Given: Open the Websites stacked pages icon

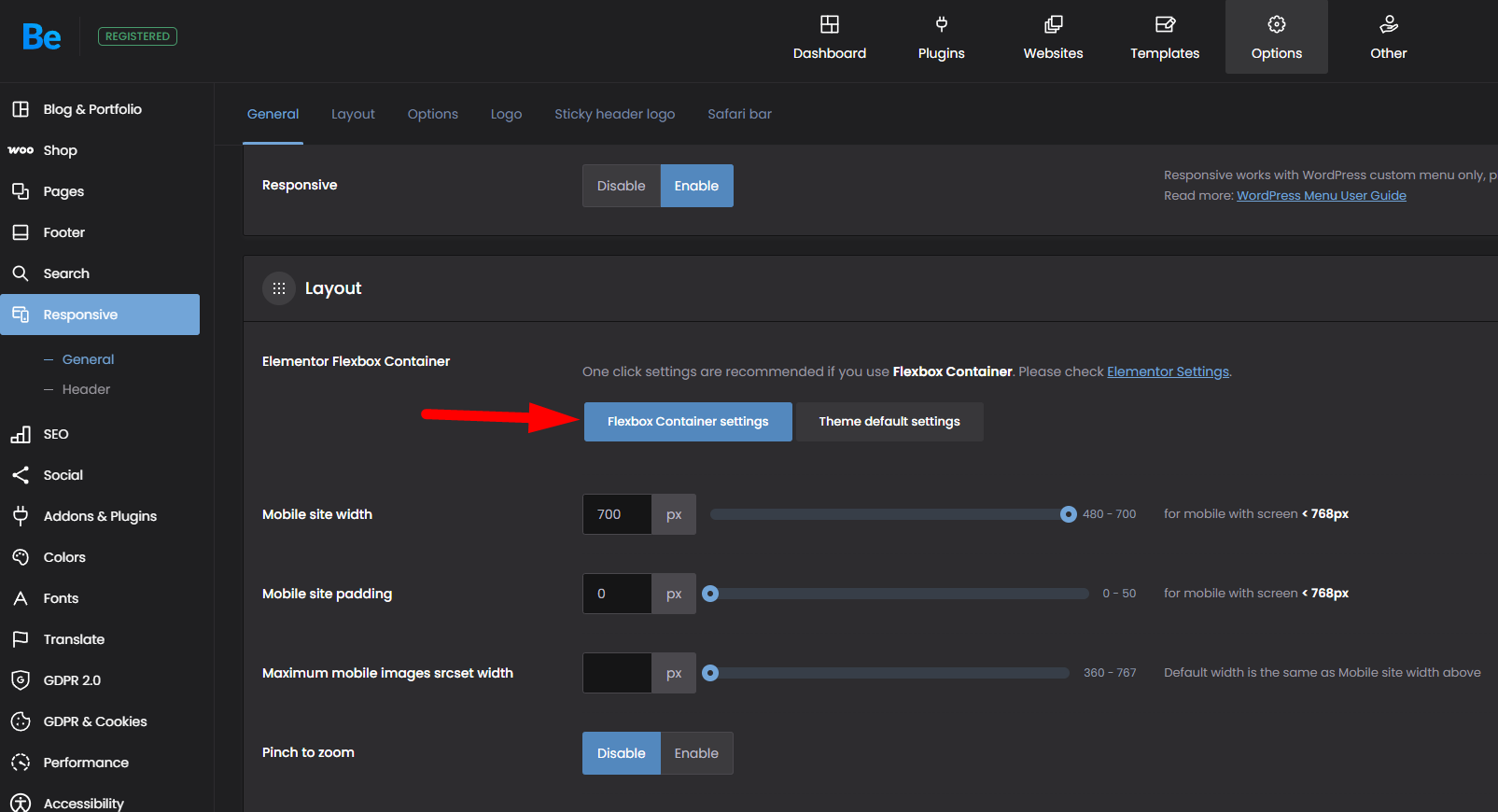Looking at the screenshot, I should [1054, 24].
